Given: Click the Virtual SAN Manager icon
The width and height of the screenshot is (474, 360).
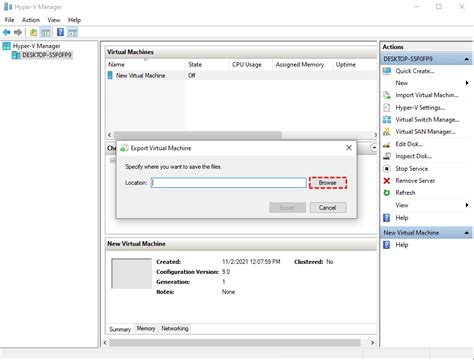Looking at the screenshot, I should coord(387,132).
